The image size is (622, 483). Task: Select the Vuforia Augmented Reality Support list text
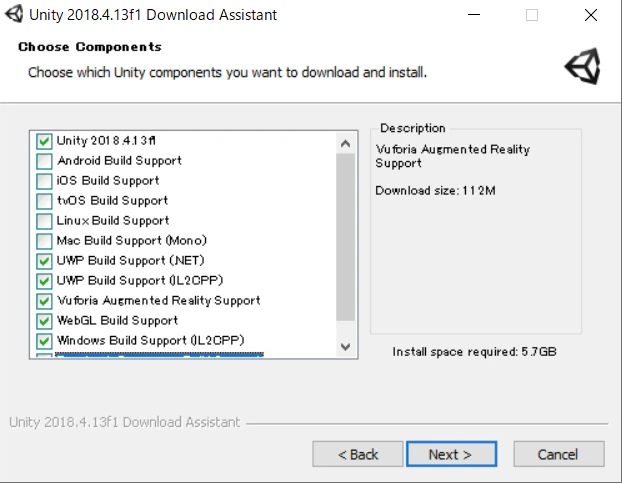coord(159,301)
